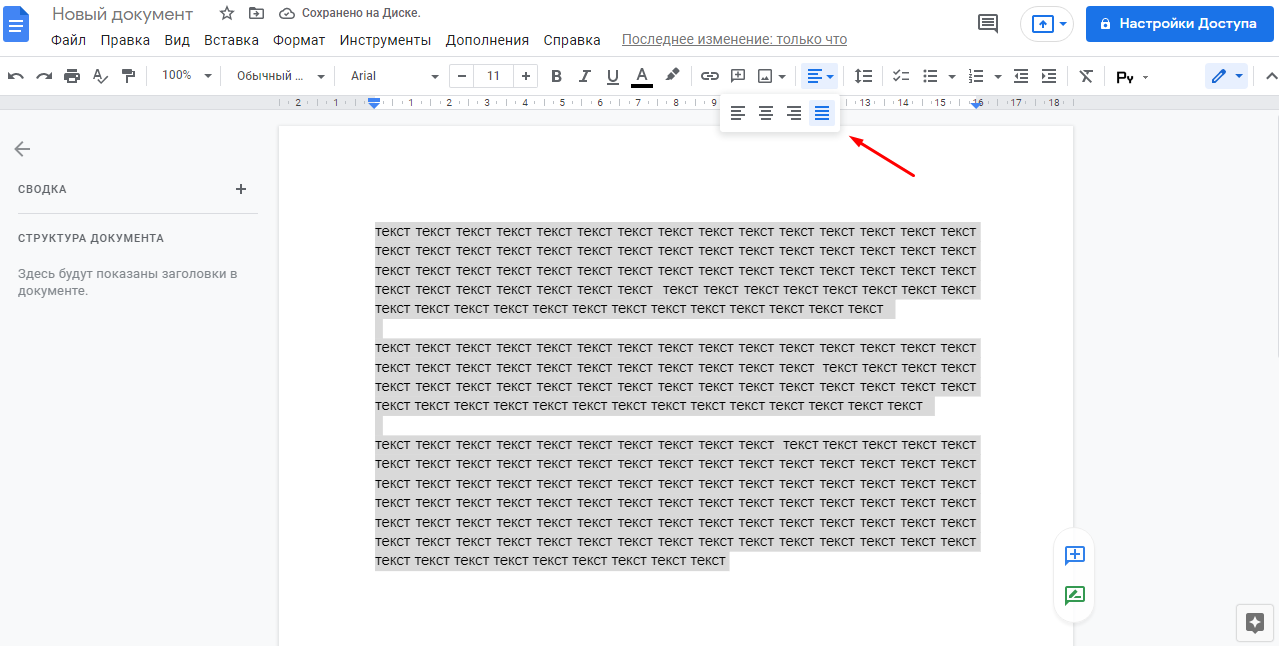Toggle Bold formatting
The height and width of the screenshot is (646, 1279).
(x=557, y=76)
